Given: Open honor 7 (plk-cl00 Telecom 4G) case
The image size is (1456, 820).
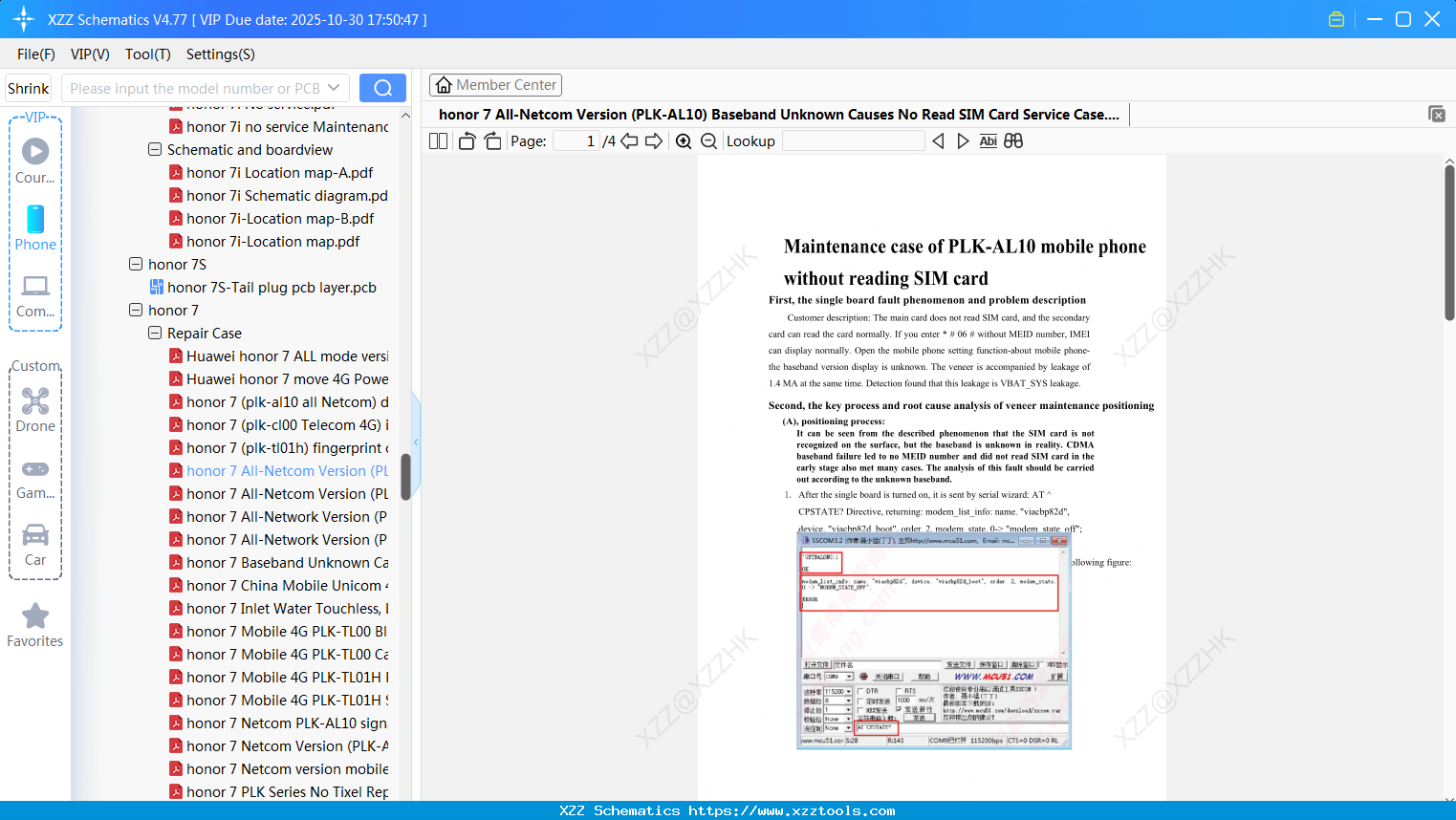Looking at the screenshot, I should coord(278,425).
